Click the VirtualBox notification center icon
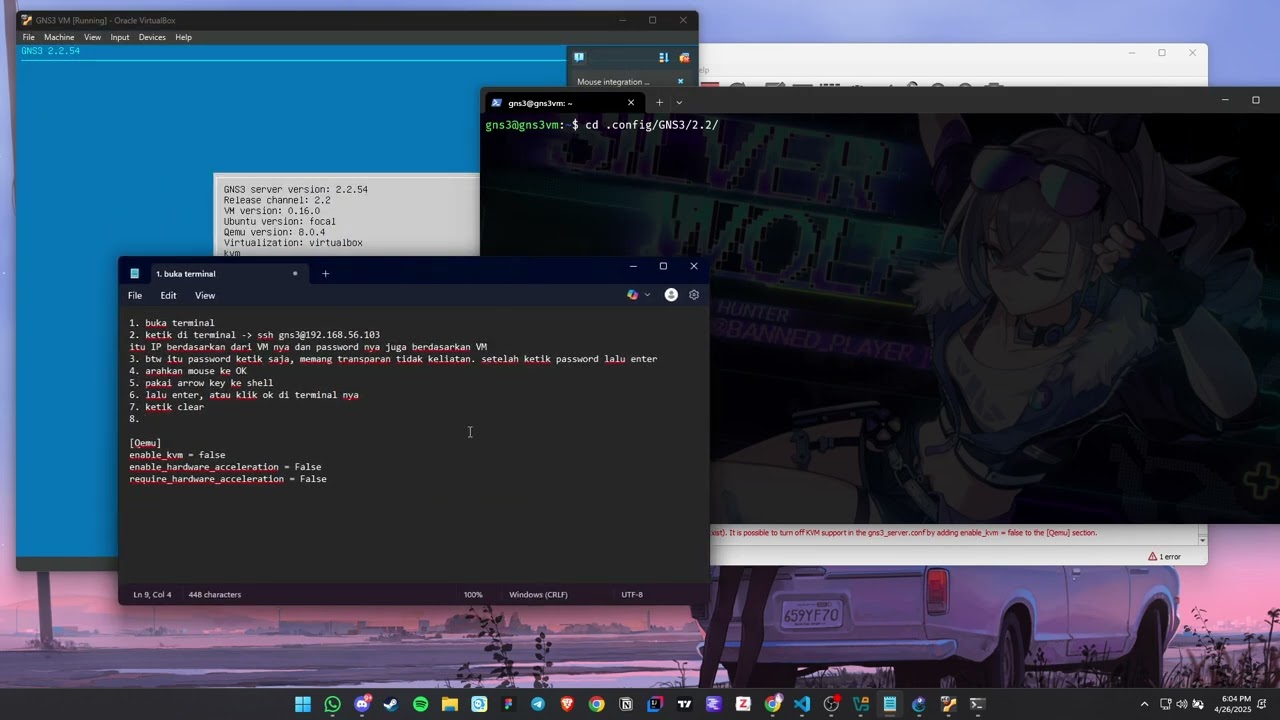Viewport: 1280px width, 720px height. click(x=579, y=57)
